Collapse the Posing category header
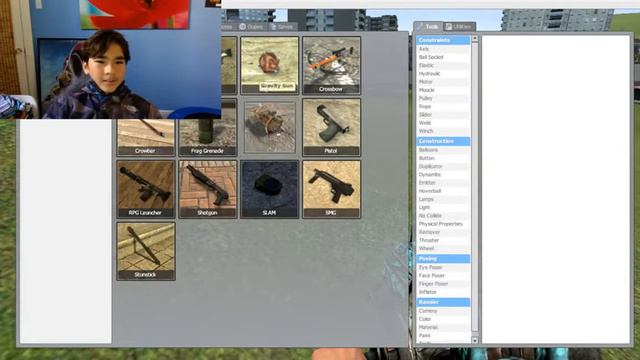Screen dimensions: 640x360 pyautogui.click(x=443, y=259)
